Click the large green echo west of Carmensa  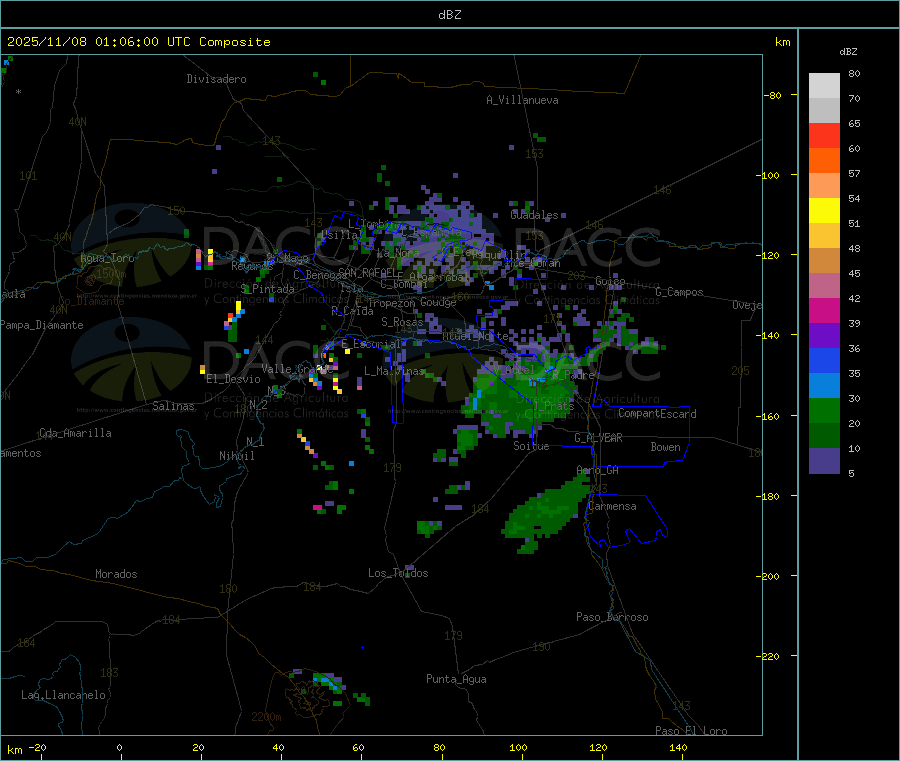pos(546,511)
